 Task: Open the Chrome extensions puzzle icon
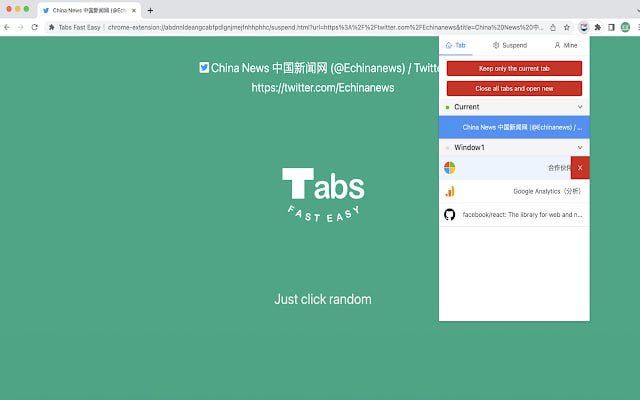[597, 26]
